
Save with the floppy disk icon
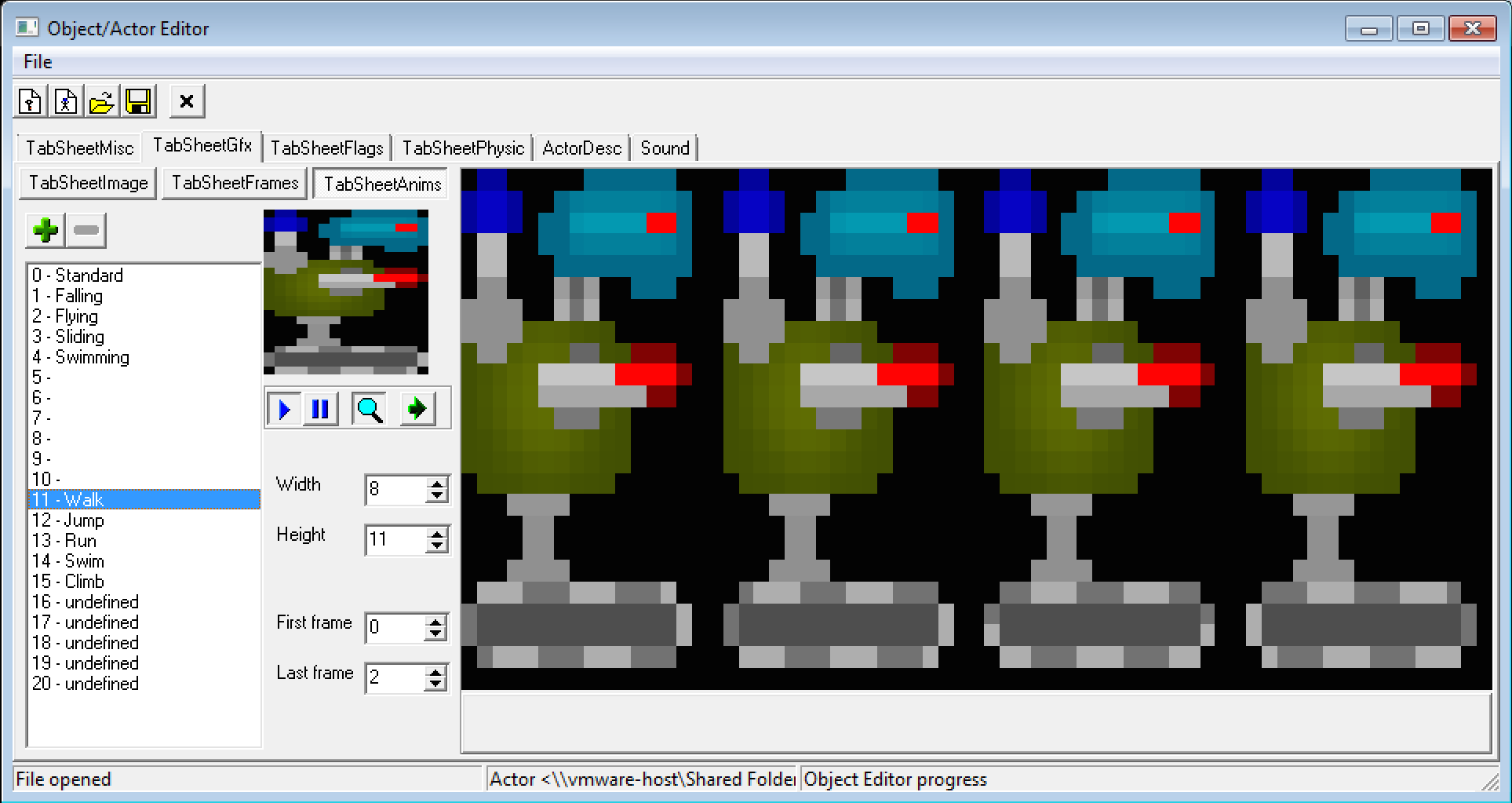tap(138, 102)
